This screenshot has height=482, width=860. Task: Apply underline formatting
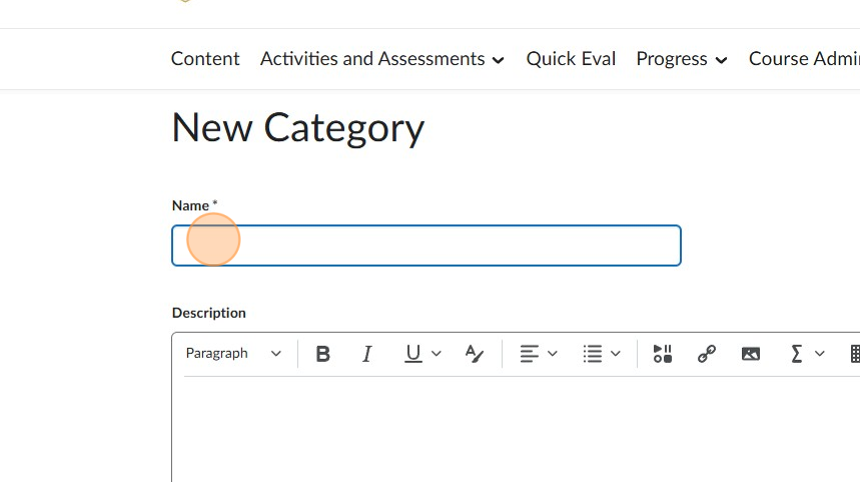[413, 354]
